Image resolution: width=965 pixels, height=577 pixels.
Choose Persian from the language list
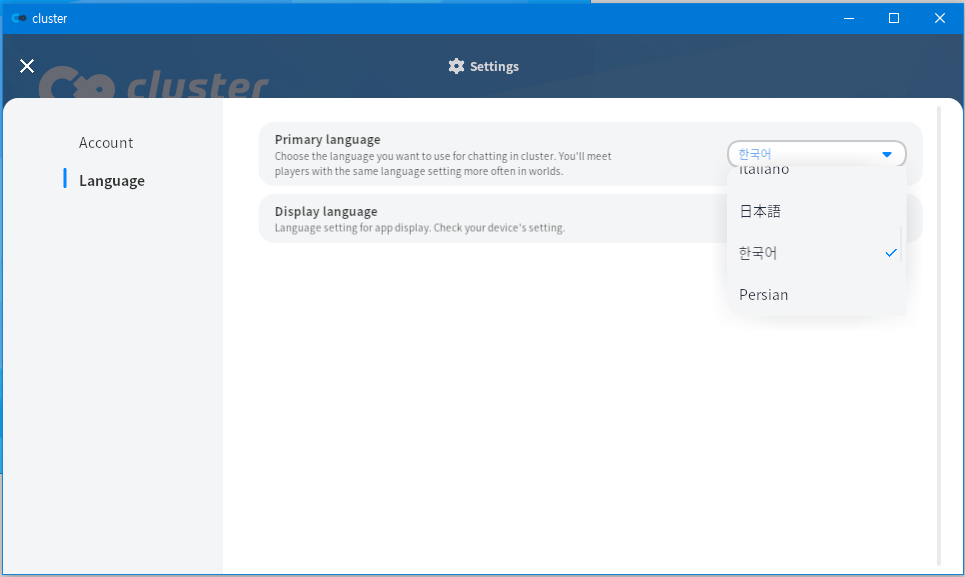click(816, 295)
